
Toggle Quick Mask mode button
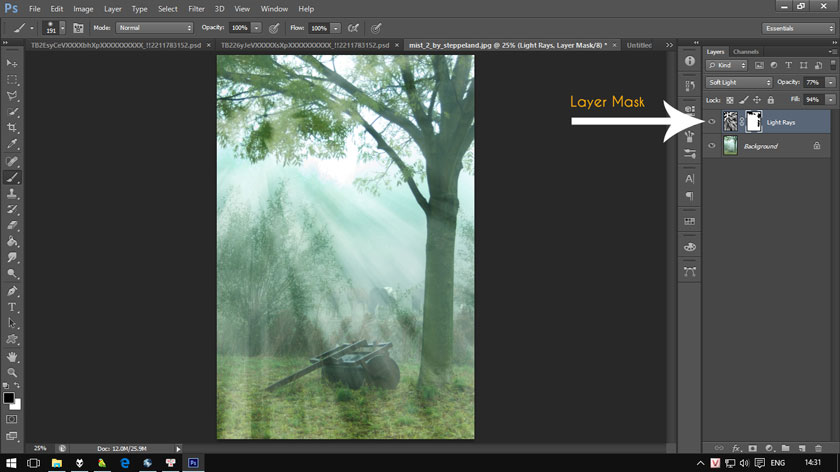click(12, 419)
